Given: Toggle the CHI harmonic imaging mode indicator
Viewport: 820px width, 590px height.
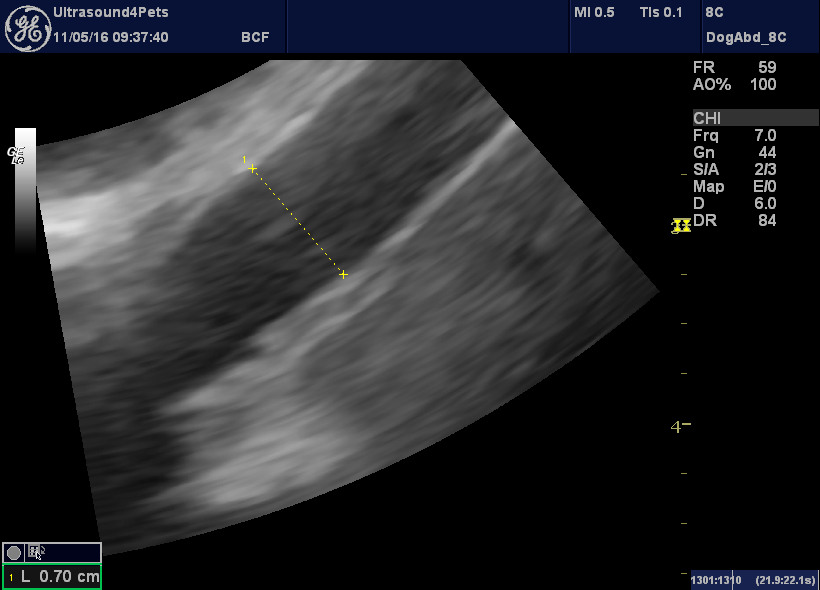Looking at the screenshot, I should pos(706,118).
